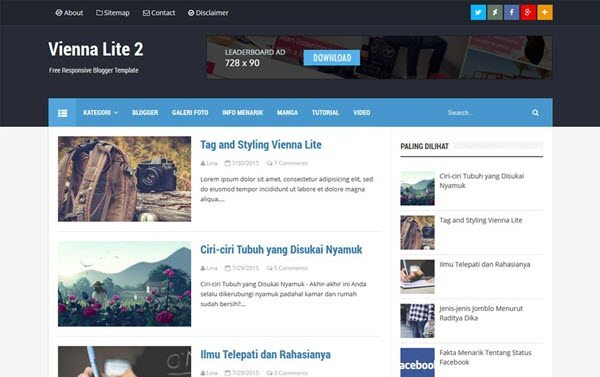The width and height of the screenshot is (600, 377).
Task: Select the Tutorial menu item
Action: (x=325, y=113)
